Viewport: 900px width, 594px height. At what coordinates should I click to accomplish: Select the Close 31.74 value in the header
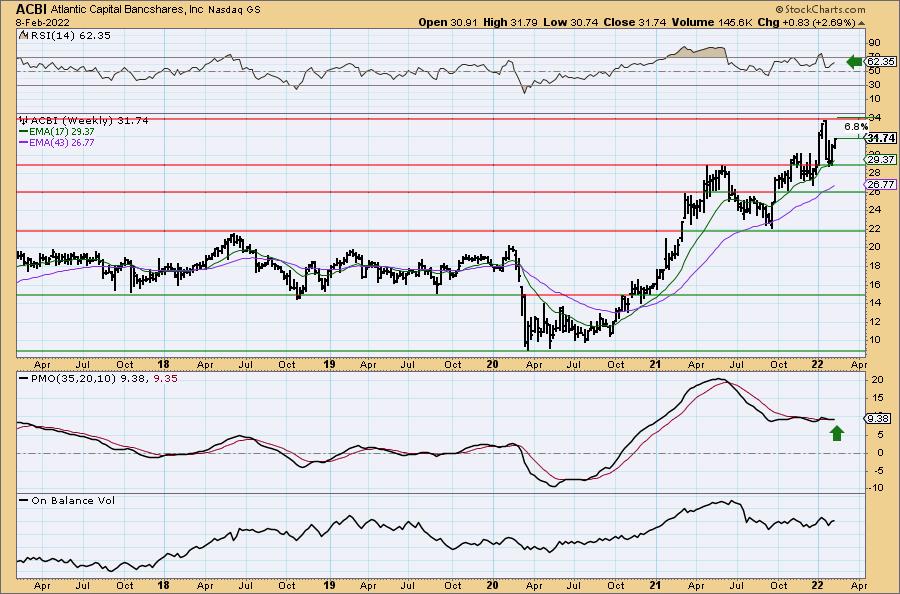635,22
